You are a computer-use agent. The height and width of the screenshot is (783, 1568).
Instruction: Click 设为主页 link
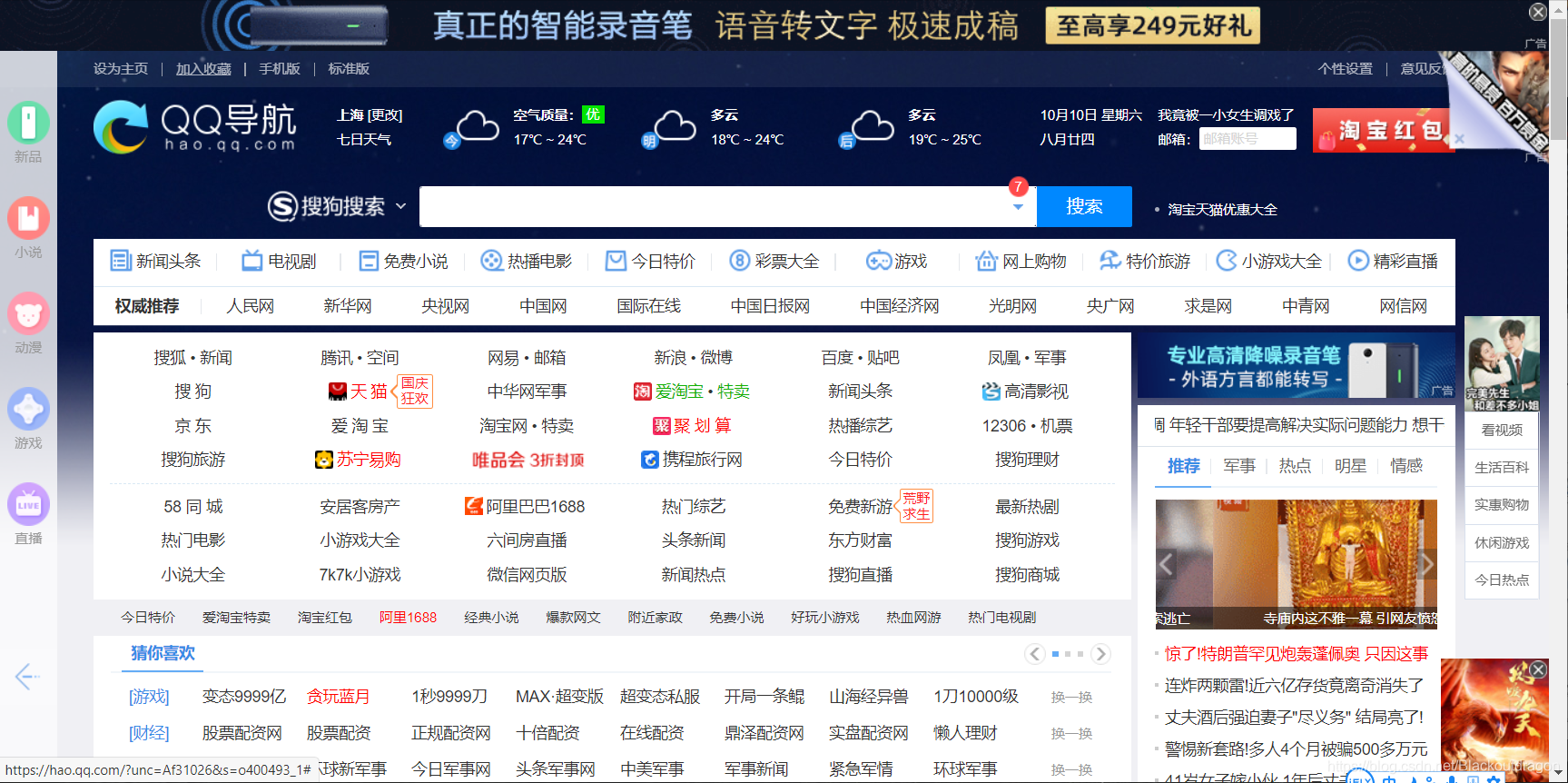click(x=121, y=69)
